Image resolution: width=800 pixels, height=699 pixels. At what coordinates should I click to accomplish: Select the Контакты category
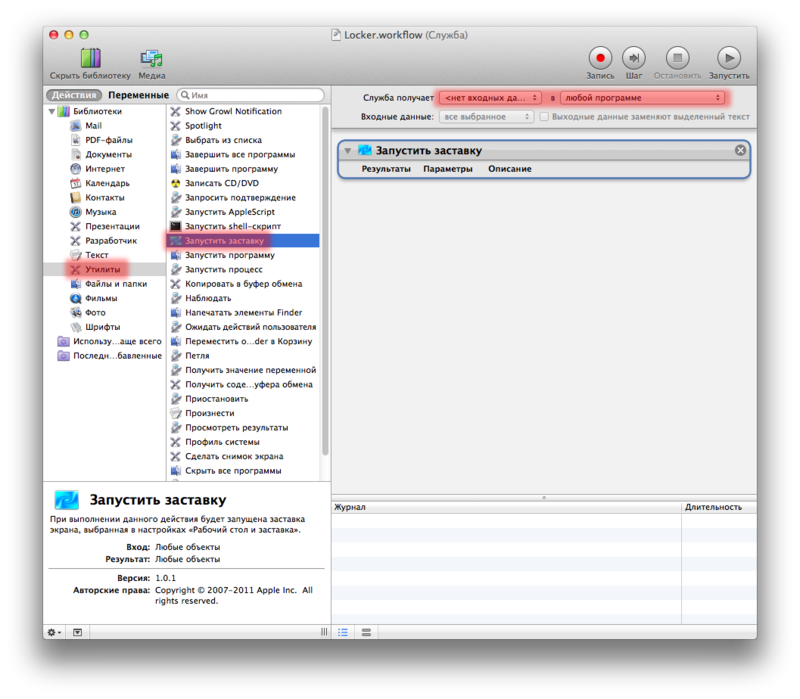[105, 197]
